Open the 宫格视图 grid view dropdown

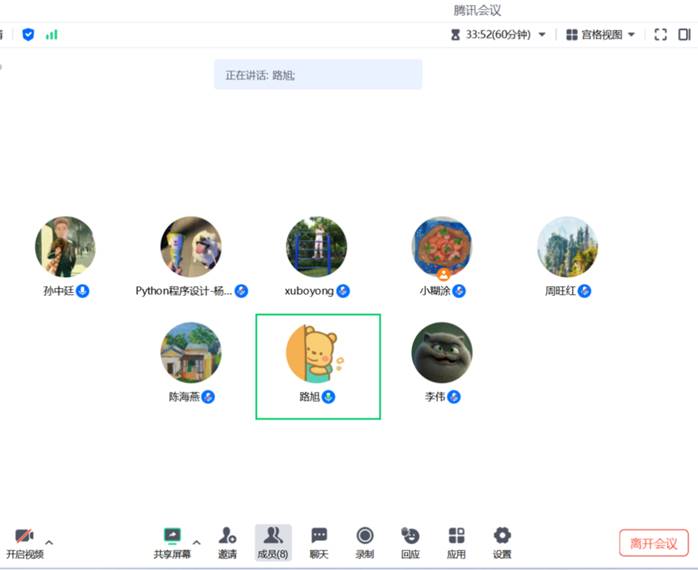[601, 34]
